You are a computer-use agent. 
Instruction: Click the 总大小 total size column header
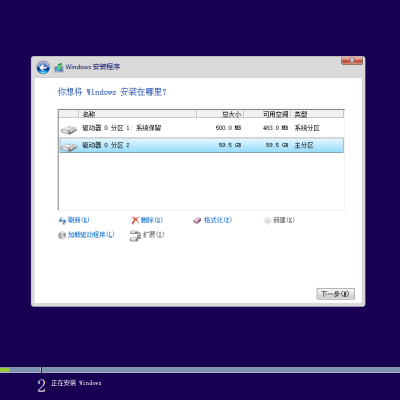220,114
